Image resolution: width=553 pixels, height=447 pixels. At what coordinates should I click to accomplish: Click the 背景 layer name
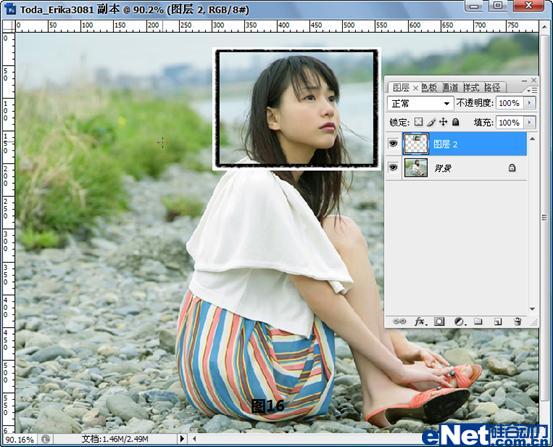click(443, 168)
